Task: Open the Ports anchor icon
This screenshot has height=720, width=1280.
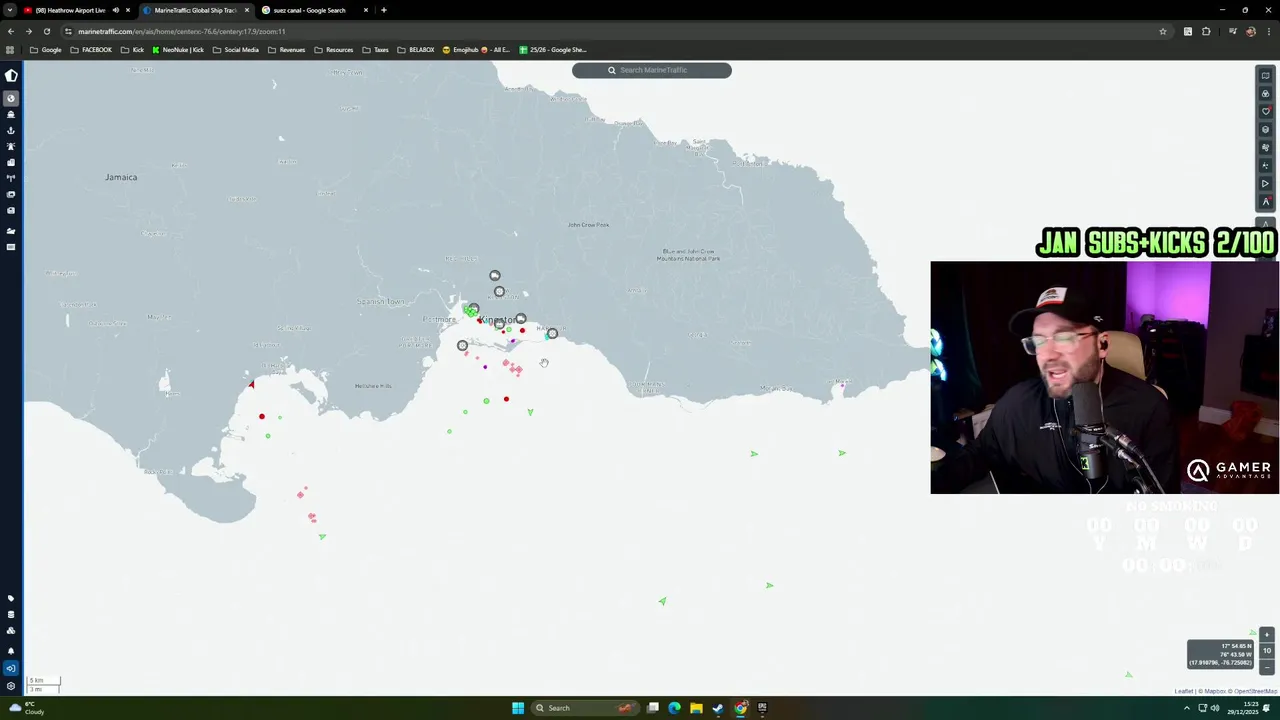Action: click(x=11, y=130)
